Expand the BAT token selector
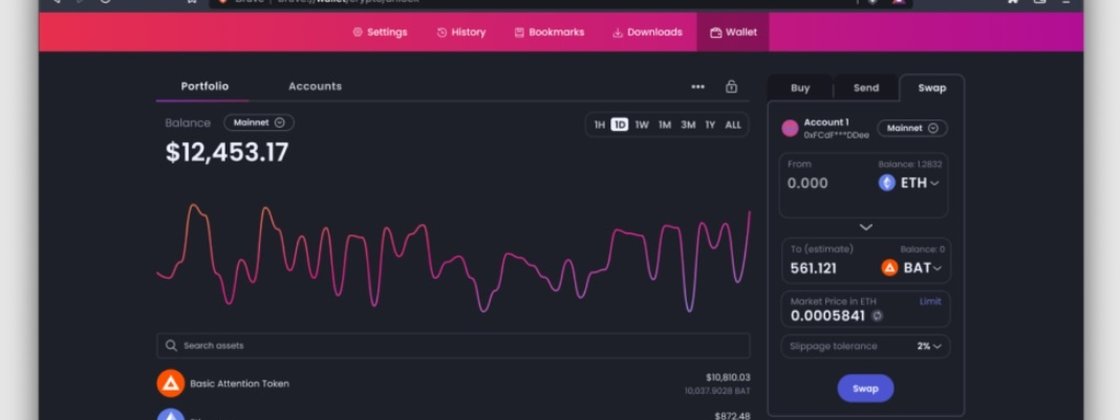The image size is (1120, 420). (x=911, y=268)
